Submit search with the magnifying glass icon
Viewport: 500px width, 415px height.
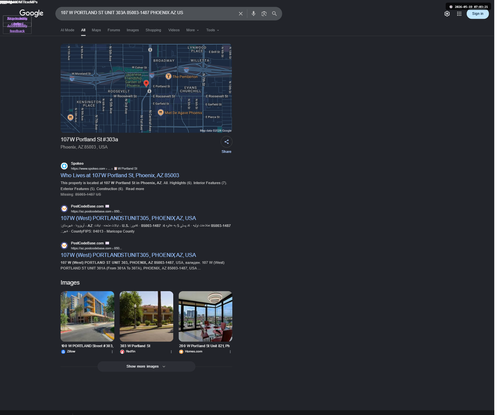point(274,14)
